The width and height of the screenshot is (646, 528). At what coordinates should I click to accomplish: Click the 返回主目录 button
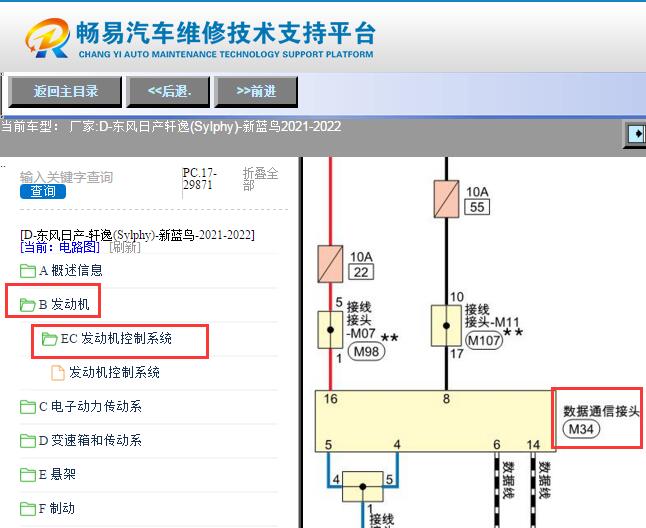65,91
